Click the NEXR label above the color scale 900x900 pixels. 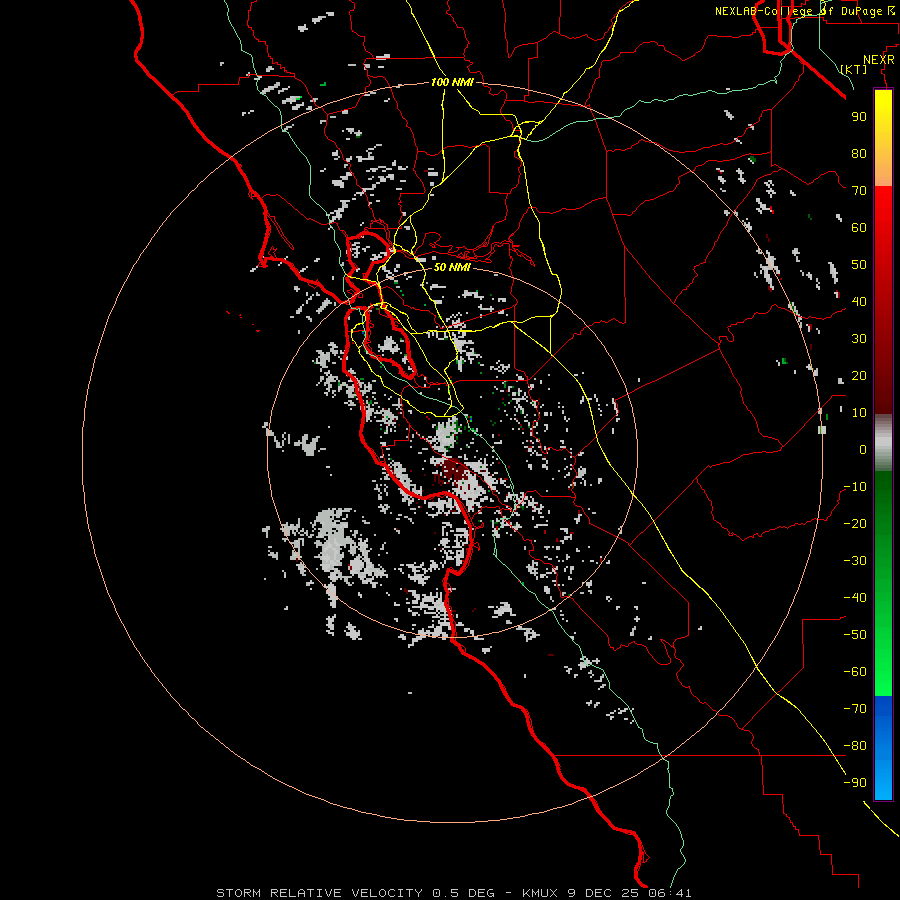click(879, 60)
